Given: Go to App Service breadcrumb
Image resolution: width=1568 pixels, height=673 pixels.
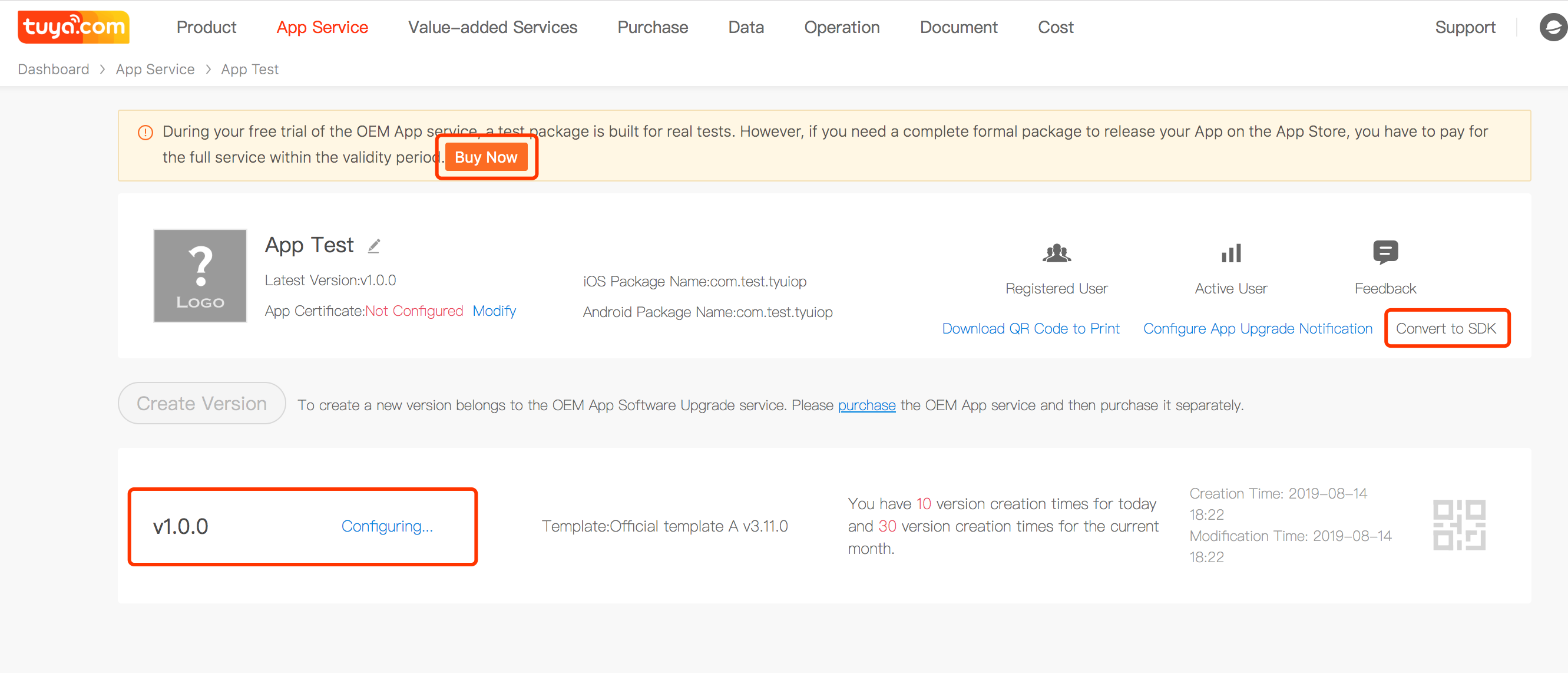Looking at the screenshot, I should 156,70.
